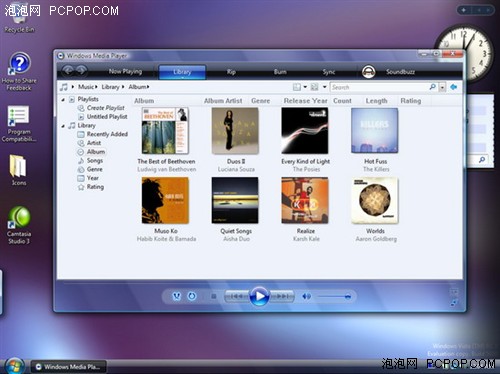Expand the Album breadcrumb arrow
Image resolution: width=500 pixels, height=374 pixels.
[148, 87]
